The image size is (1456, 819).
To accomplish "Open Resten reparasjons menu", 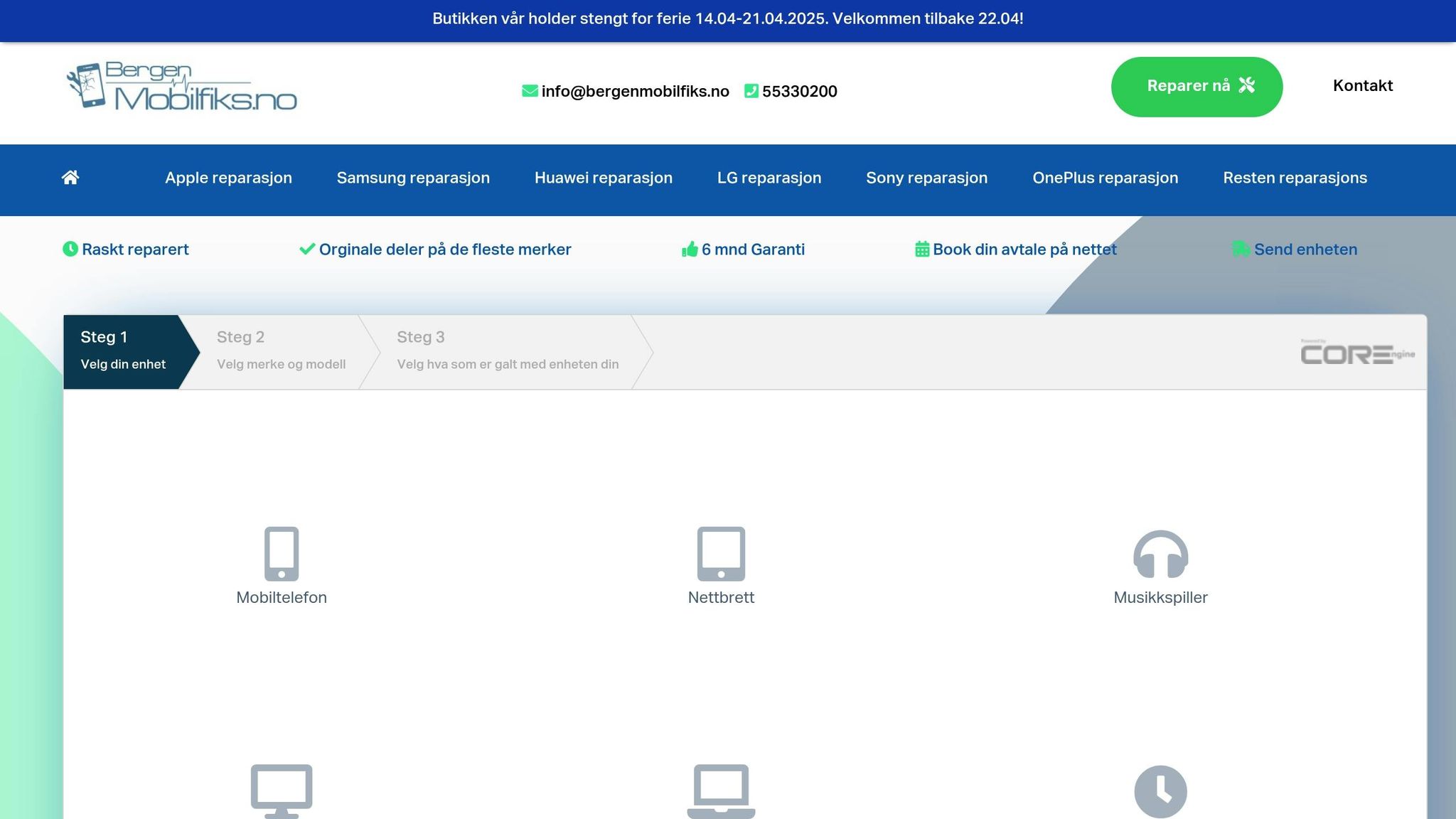I will pyautogui.click(x=1295, y=178).
